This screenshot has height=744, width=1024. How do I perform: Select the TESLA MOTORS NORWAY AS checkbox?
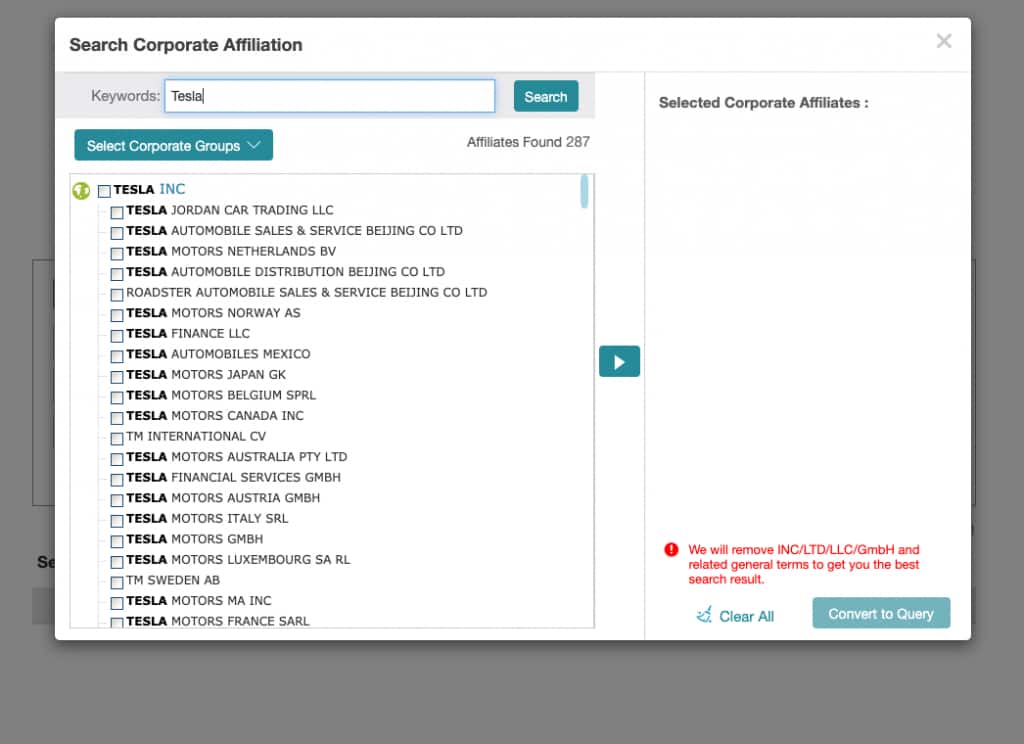(x=117, y=315)
